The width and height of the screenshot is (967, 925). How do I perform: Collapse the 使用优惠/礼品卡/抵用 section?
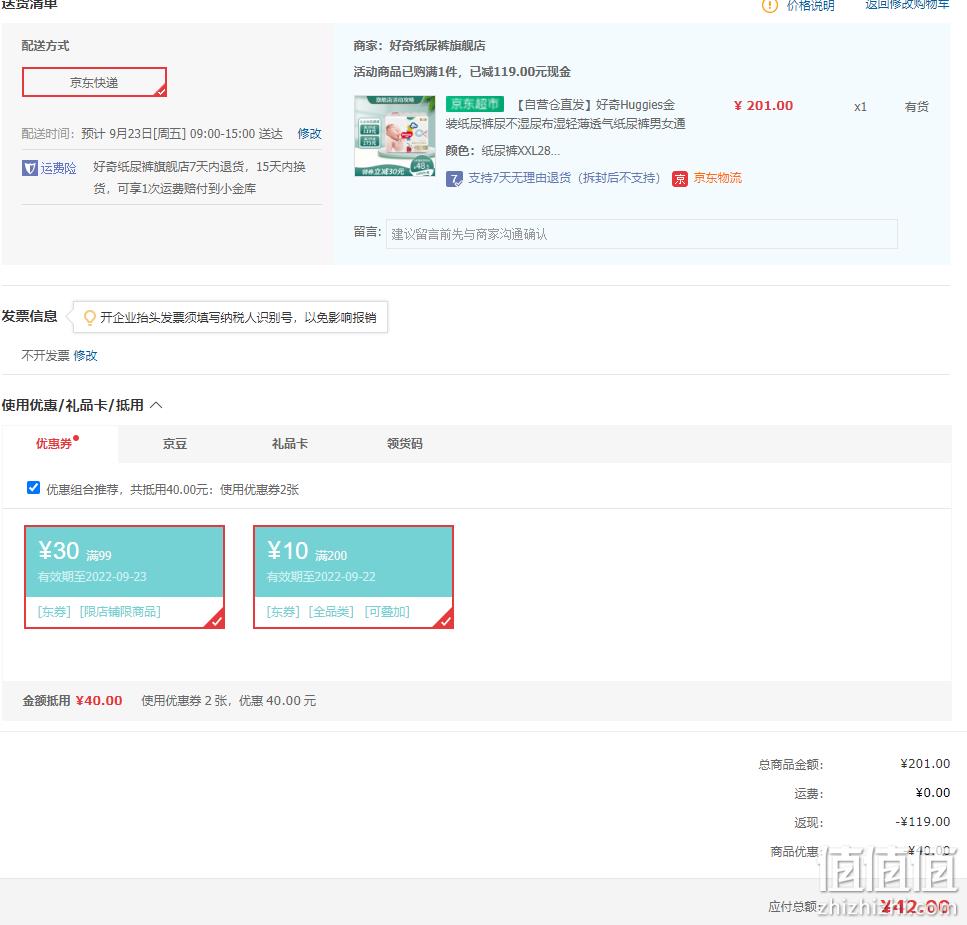tap(157, 405)
